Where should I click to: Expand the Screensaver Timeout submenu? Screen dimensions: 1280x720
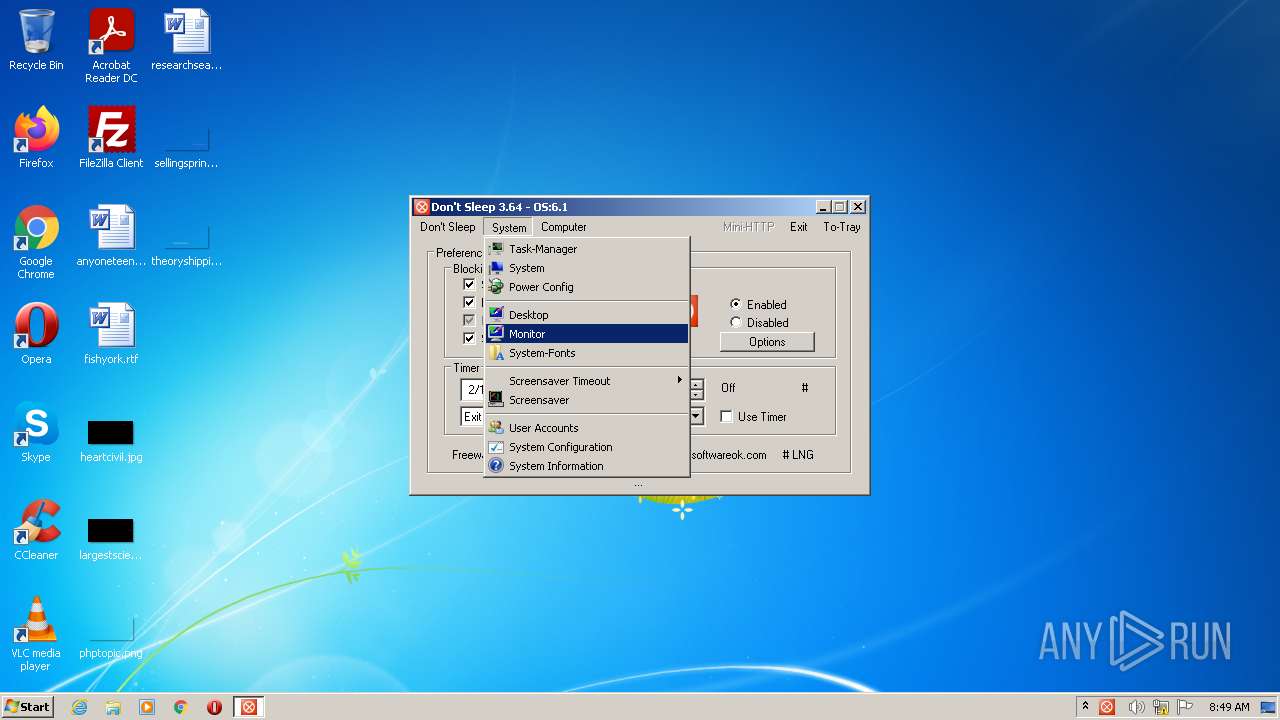[587, 381]
